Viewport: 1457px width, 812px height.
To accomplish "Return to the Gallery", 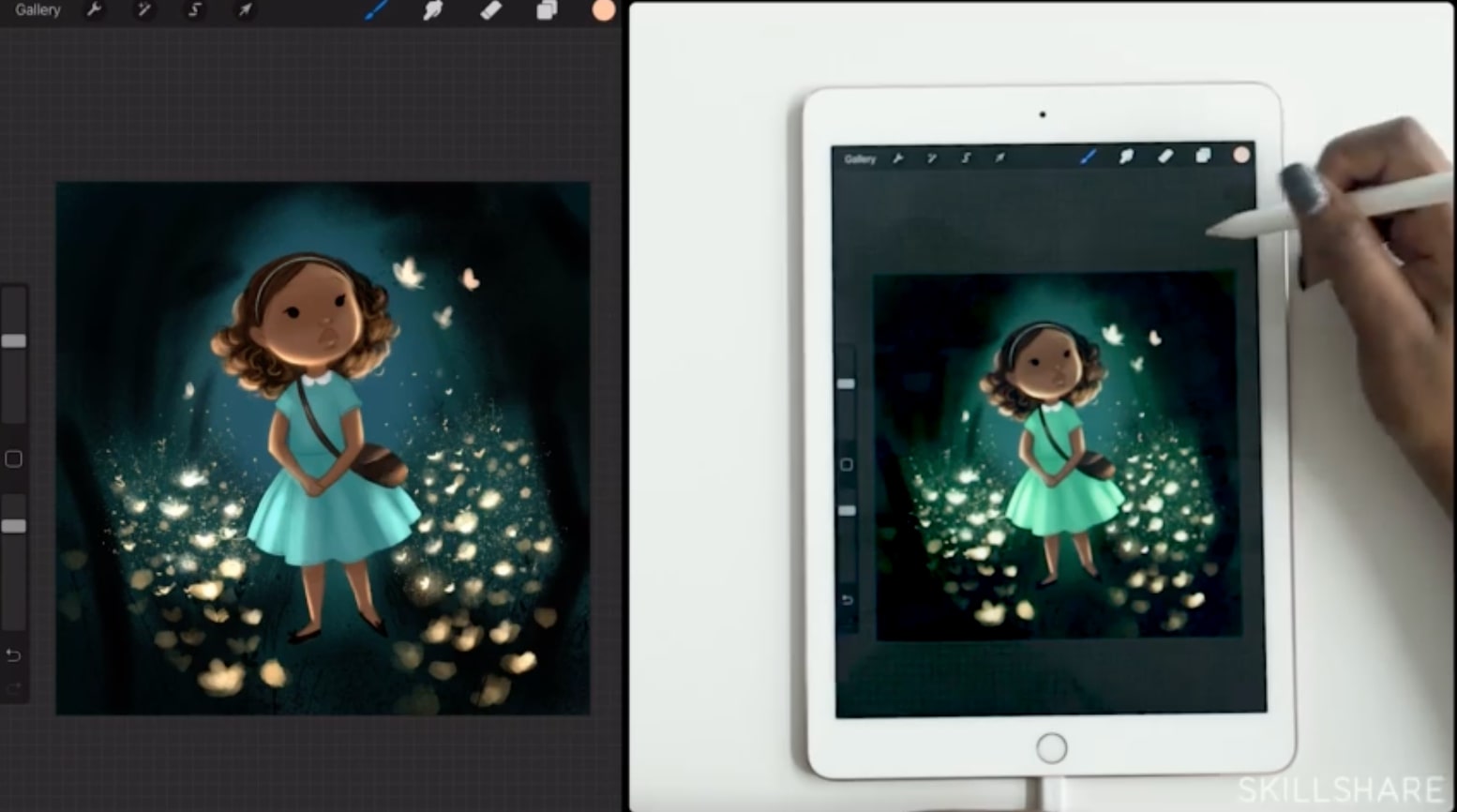I will (36, 10).
